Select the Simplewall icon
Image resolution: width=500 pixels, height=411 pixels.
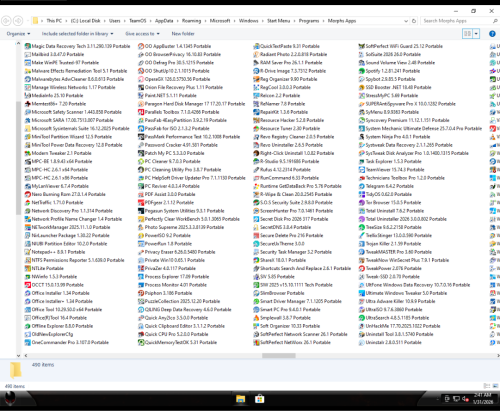pyautogui.click(x=256, y=318)
